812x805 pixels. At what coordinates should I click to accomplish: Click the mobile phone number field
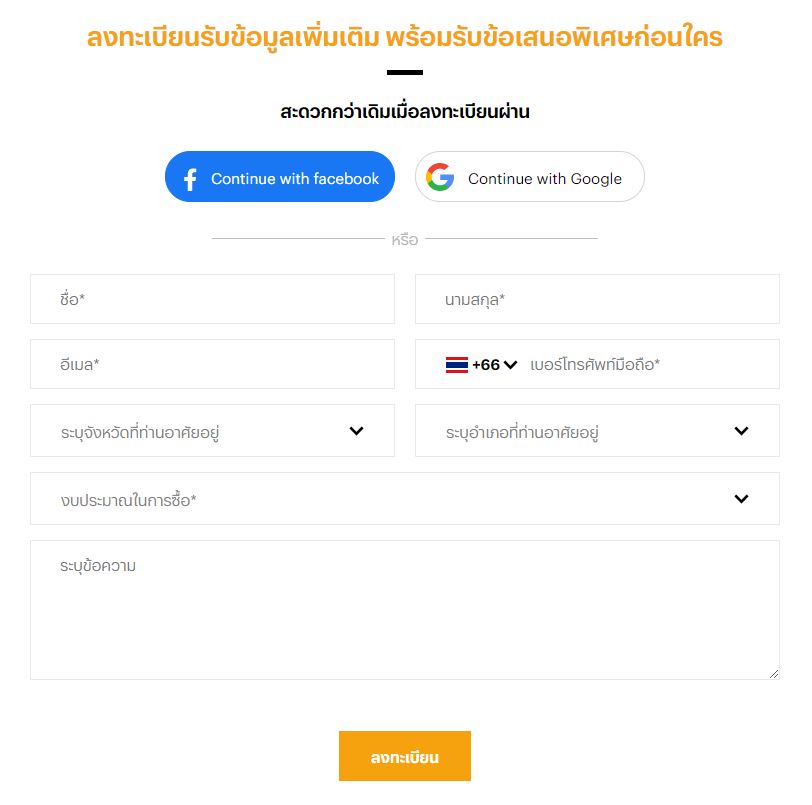[x=650, y=365]
